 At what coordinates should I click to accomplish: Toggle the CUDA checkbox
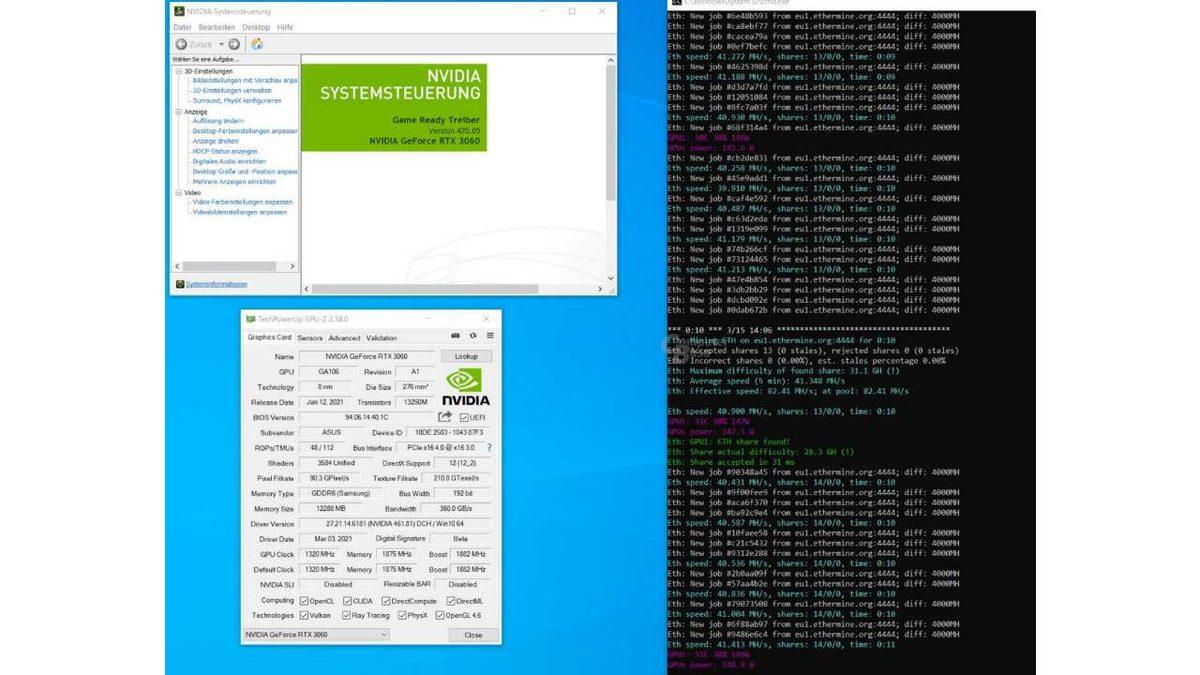pyautogui.click(x=345, y=601)
